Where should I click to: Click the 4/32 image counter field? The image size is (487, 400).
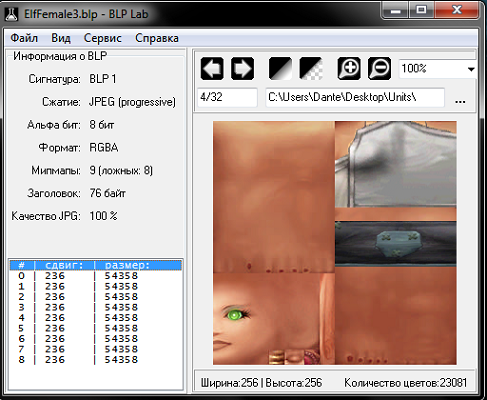point(227,97)
